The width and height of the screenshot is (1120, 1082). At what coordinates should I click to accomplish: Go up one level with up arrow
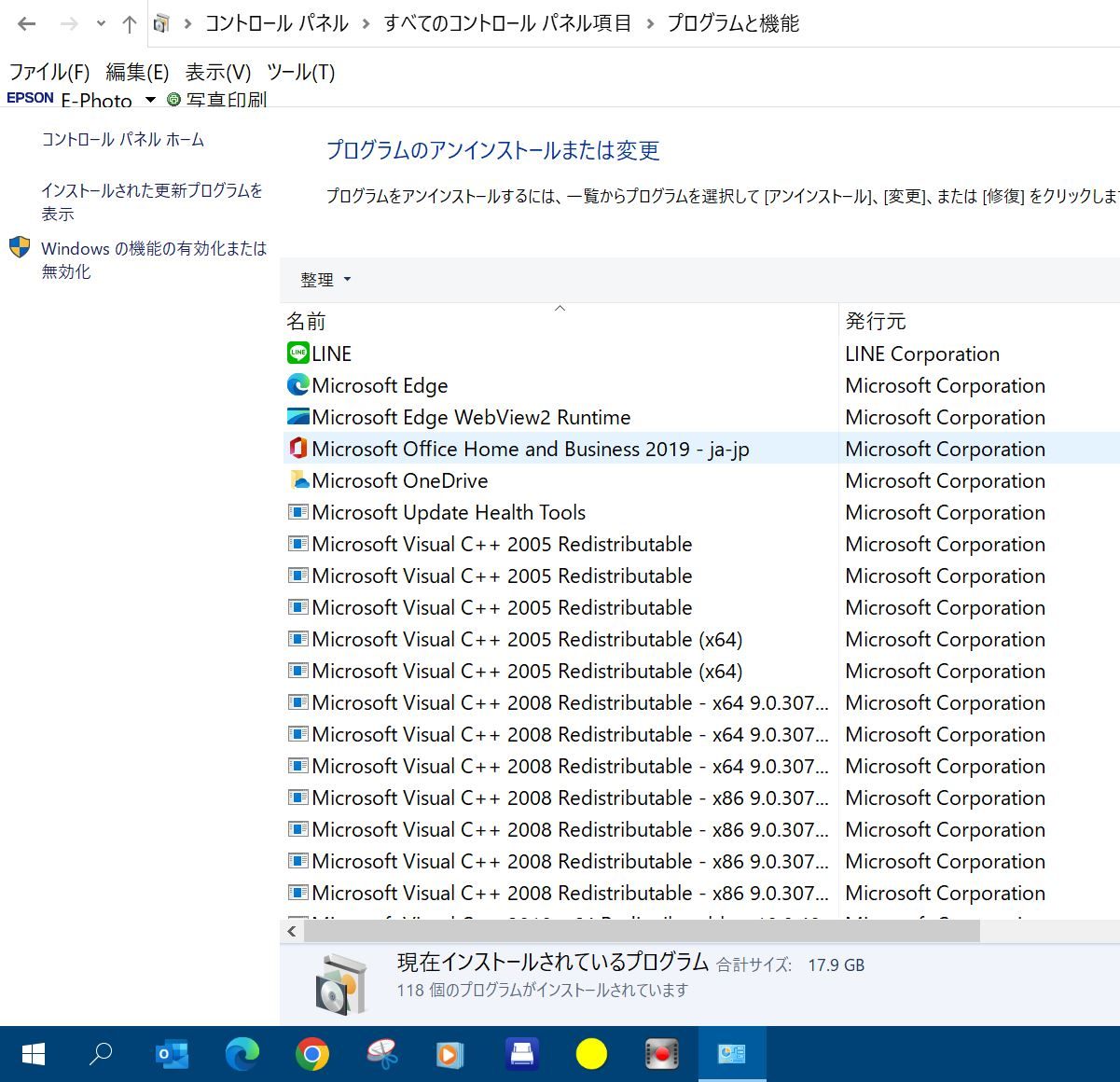pyautogui.click(x=130, y=23)
